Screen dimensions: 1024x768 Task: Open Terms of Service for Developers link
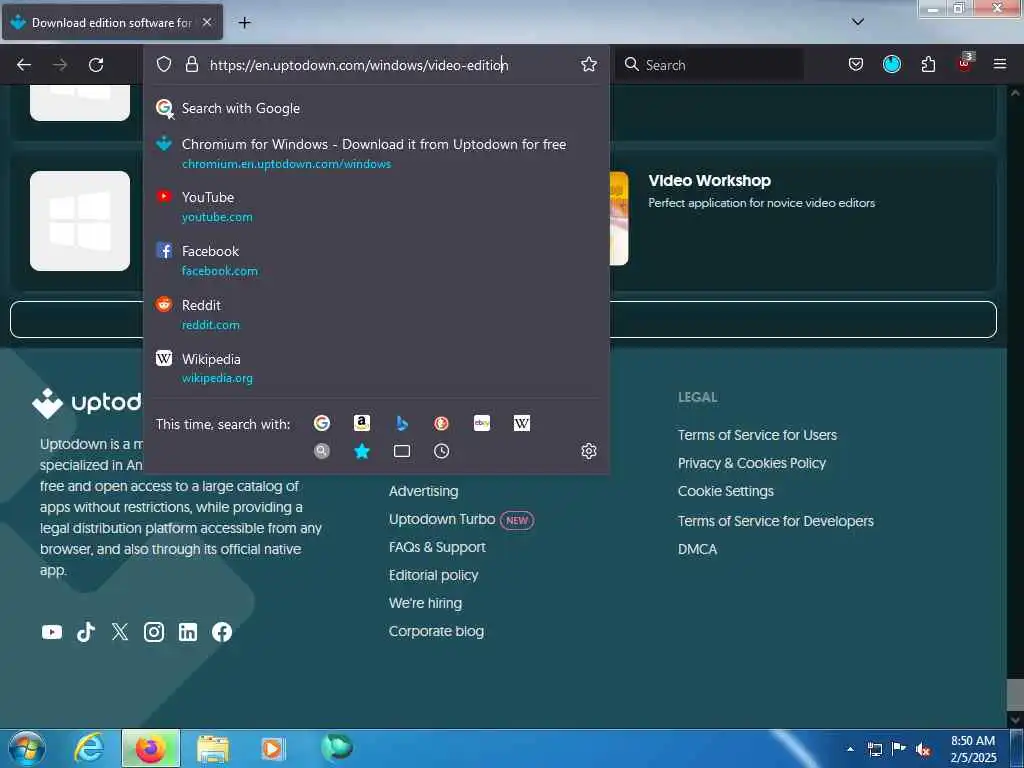(775, 520)
